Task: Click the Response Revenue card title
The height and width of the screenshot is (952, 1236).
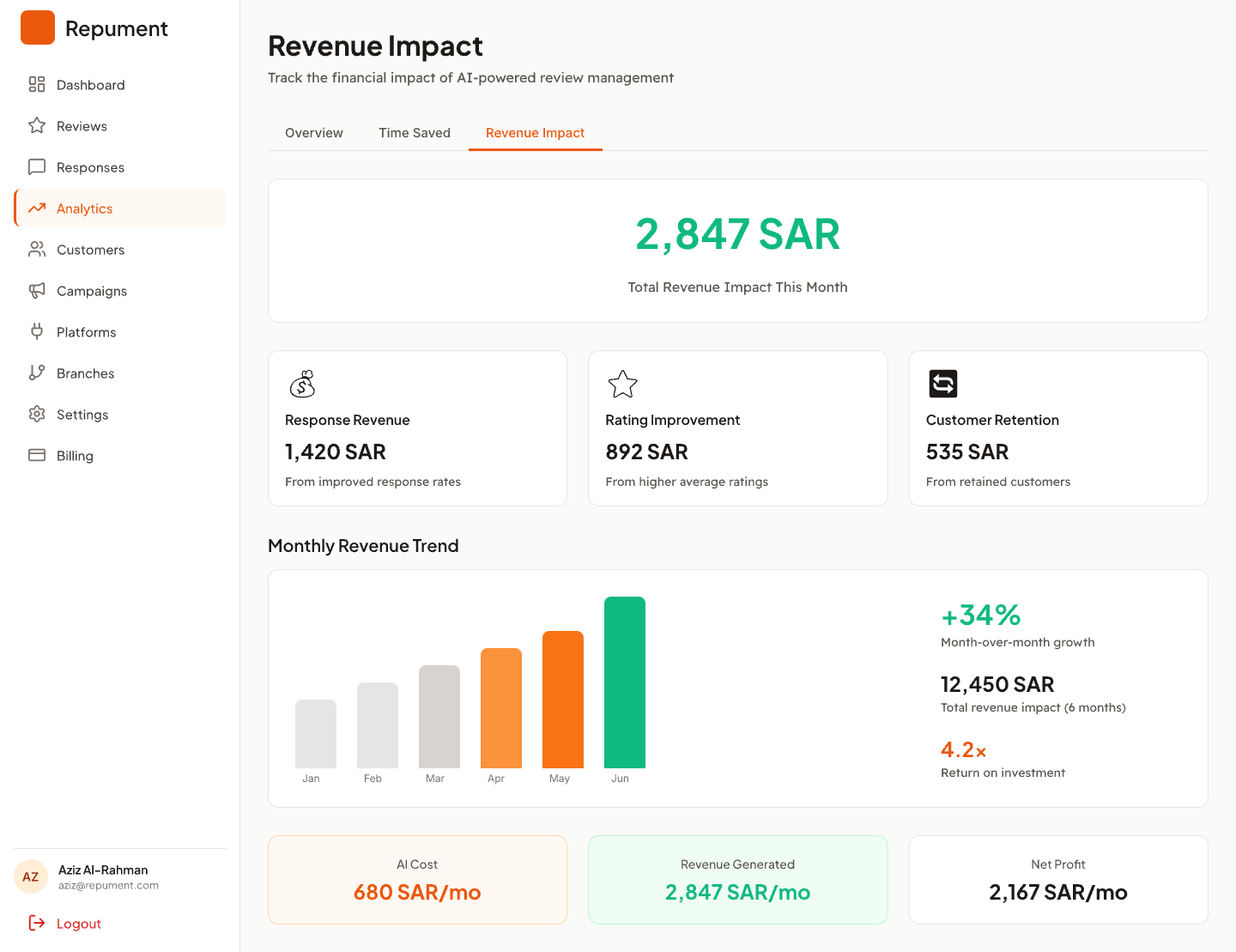Action: (x=348, y=420)
